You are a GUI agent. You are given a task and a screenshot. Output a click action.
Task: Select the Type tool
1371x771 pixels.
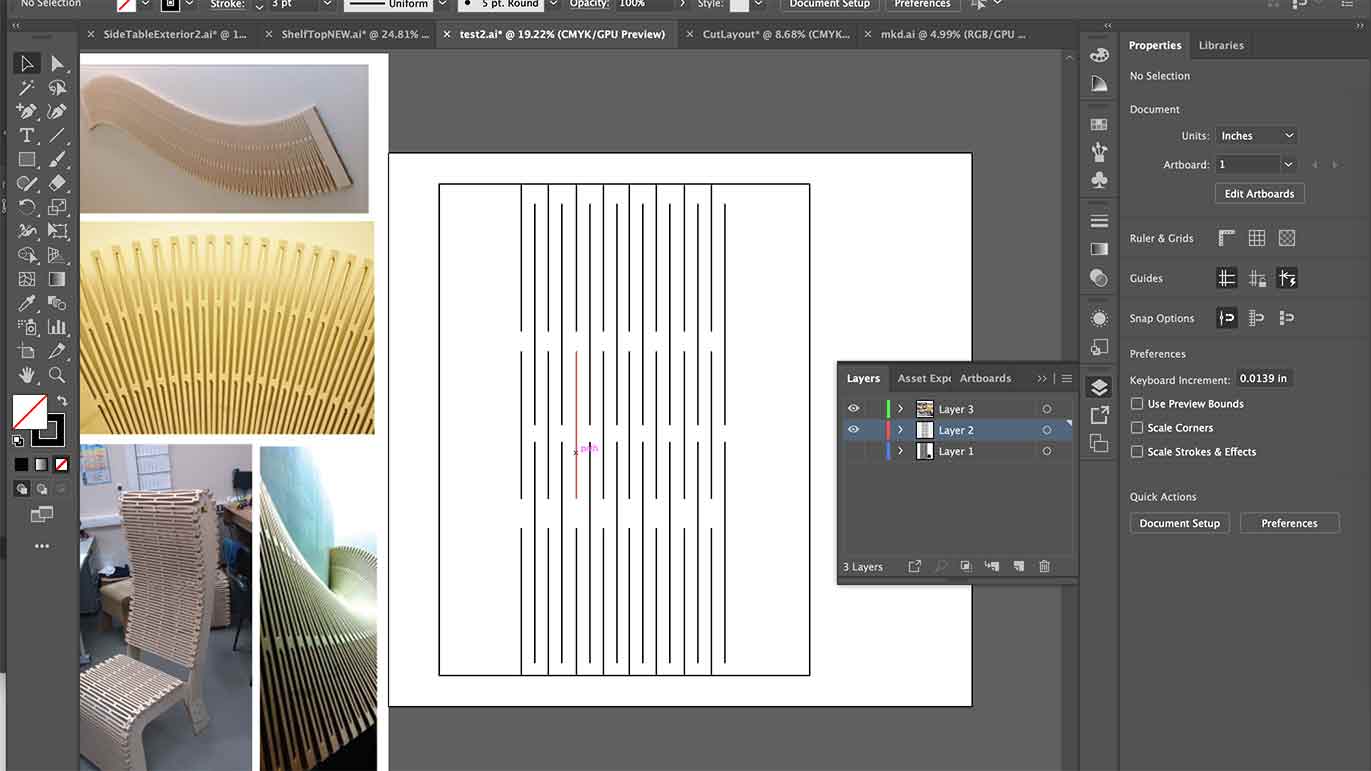click(27, 136)
